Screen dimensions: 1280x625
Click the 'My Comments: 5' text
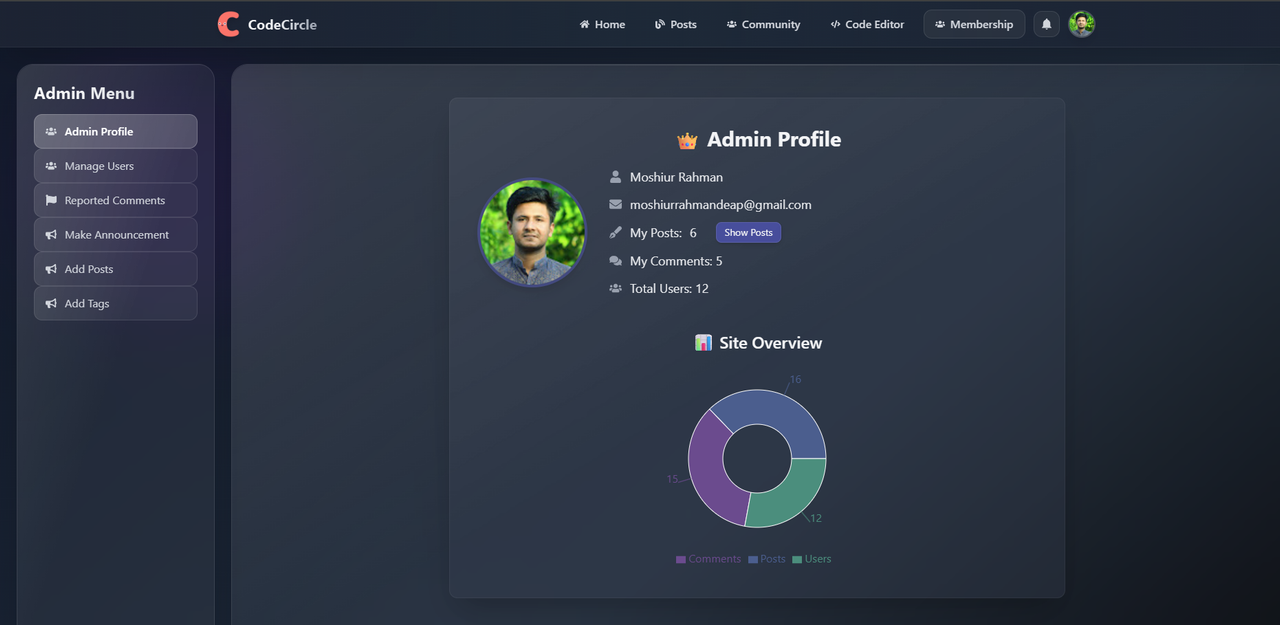pos(676,261)
